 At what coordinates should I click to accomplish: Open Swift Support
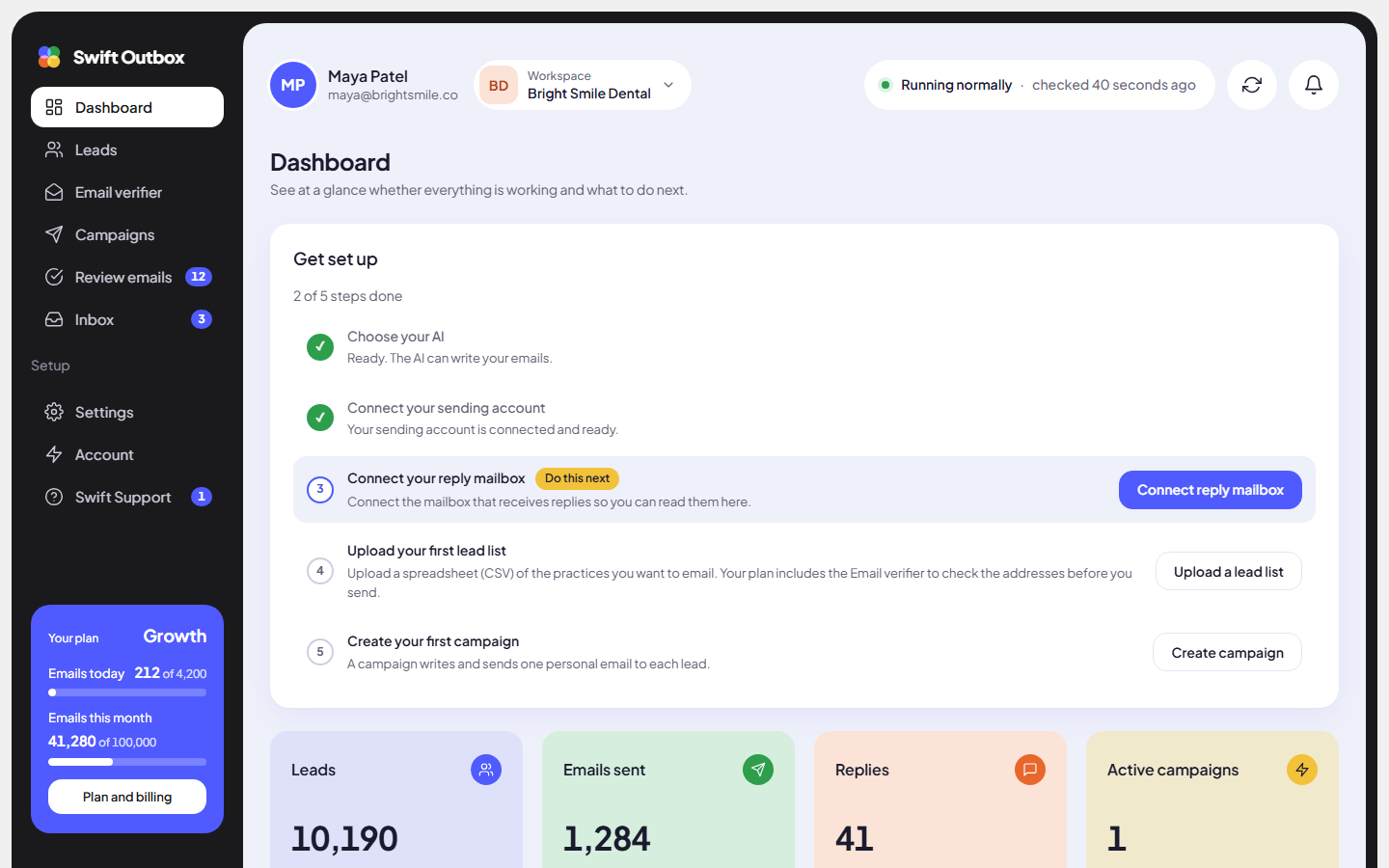(127, 497)
